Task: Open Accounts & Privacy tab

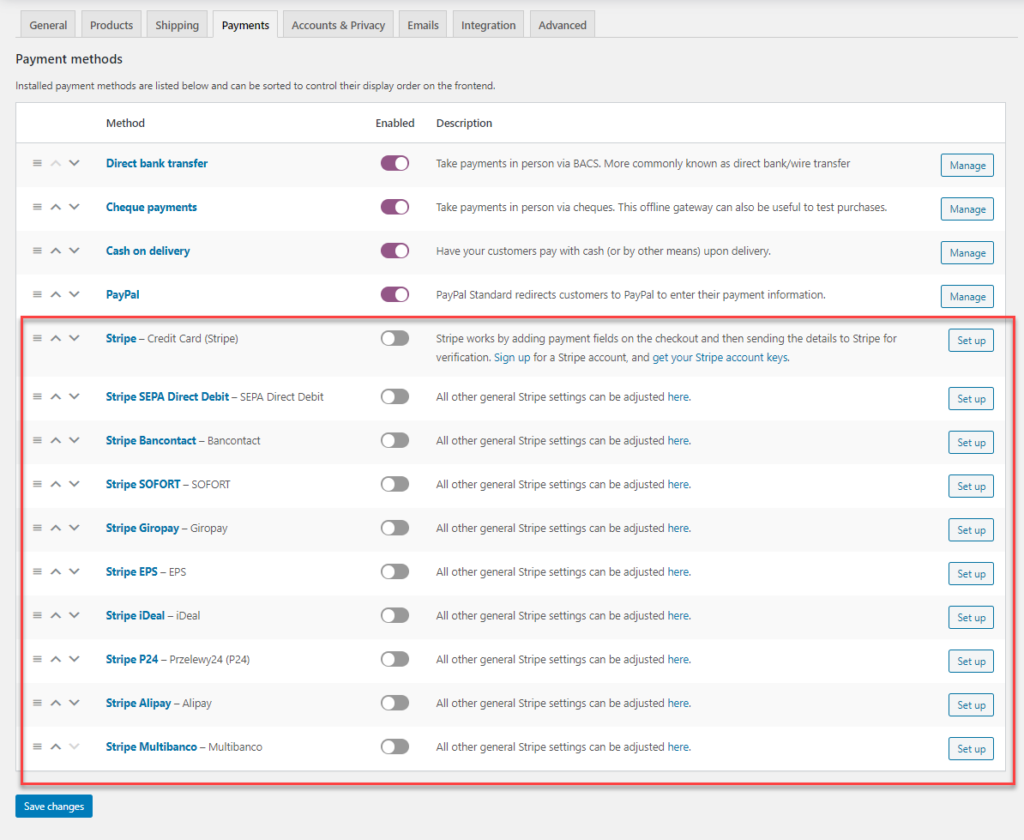Action: coord(338,25)
